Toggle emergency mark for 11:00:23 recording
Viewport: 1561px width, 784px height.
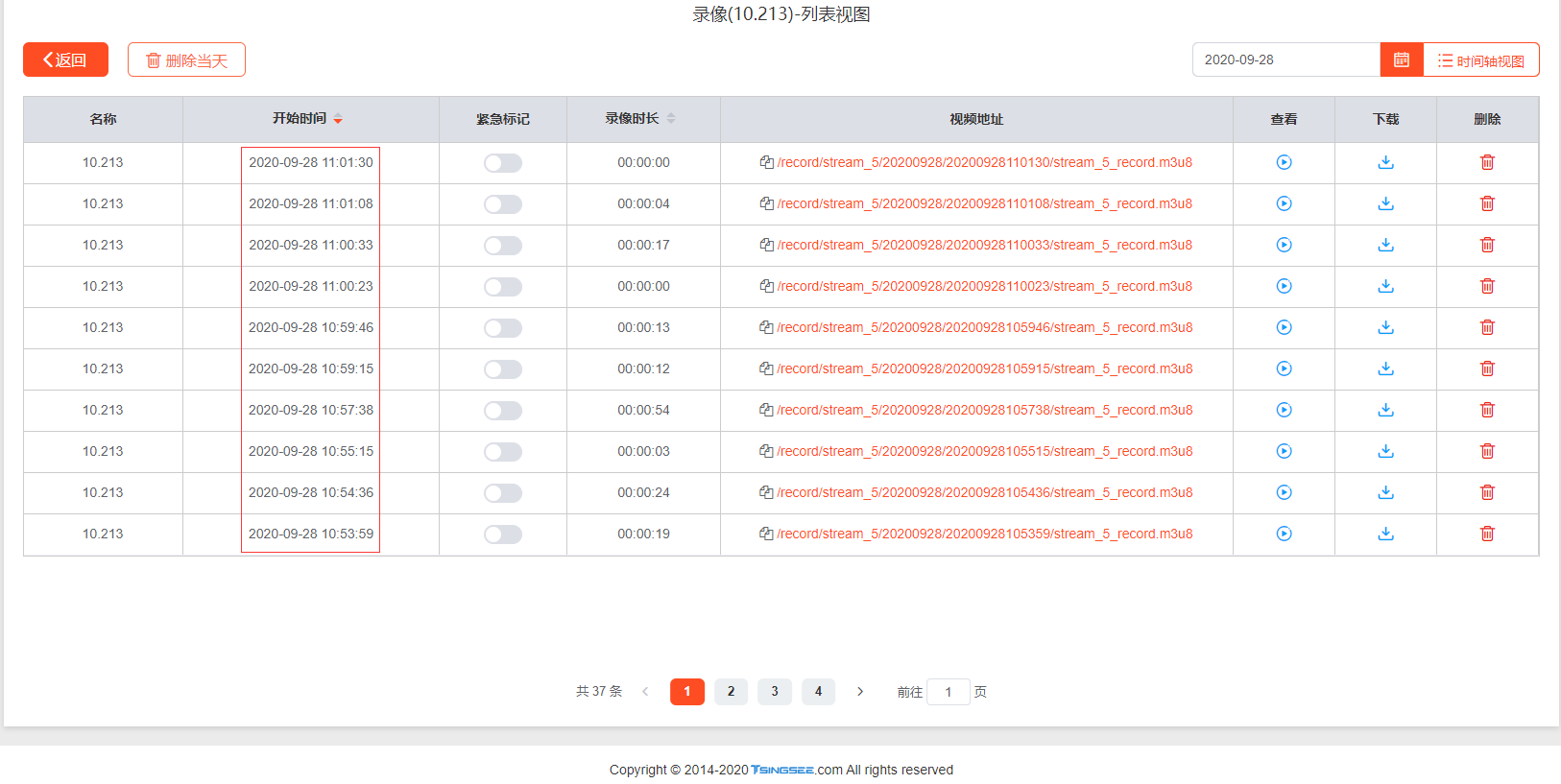point(503,287)
